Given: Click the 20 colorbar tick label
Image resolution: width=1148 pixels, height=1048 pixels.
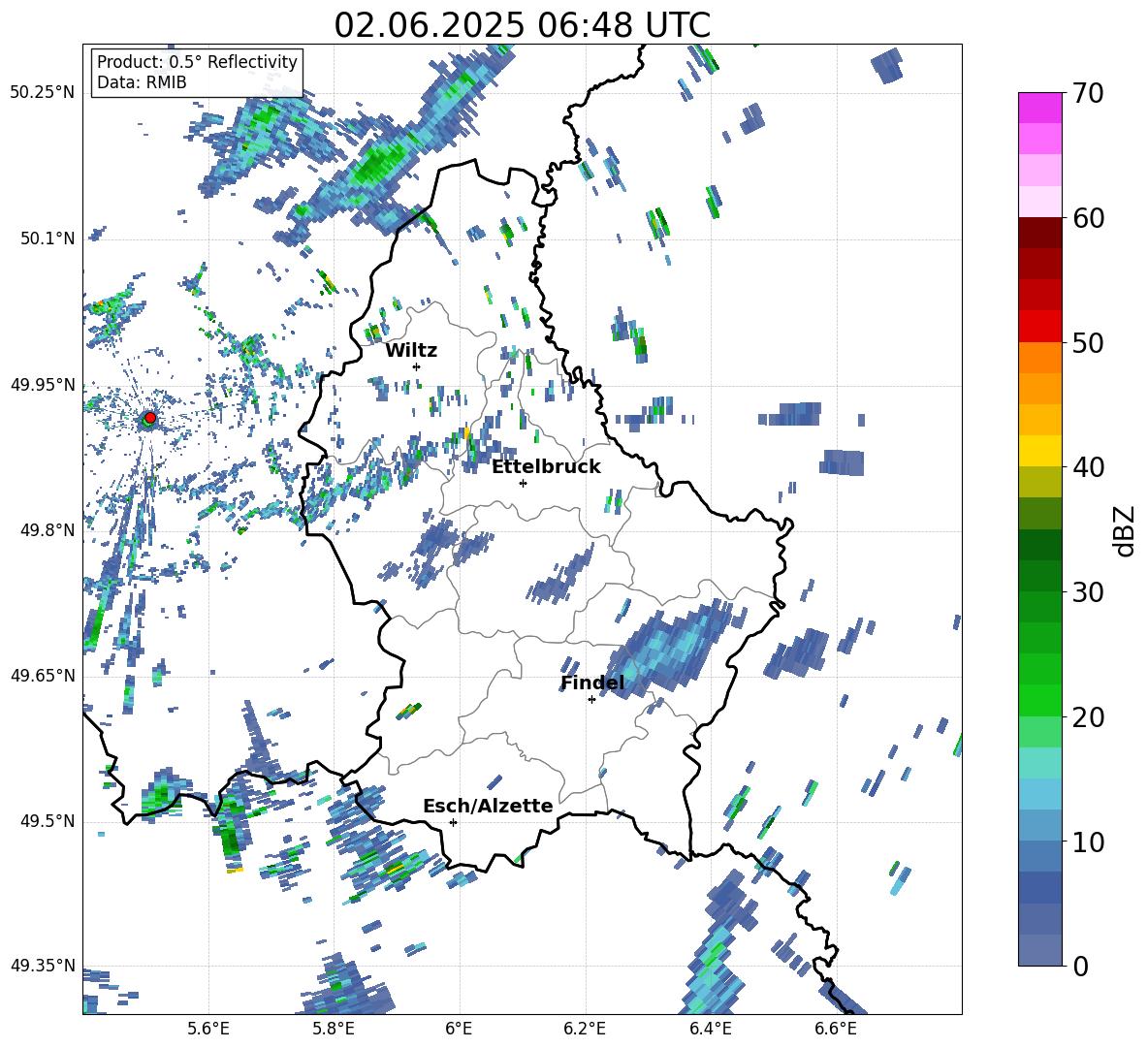Looking at the screenshot, I should coord(1088,716).
